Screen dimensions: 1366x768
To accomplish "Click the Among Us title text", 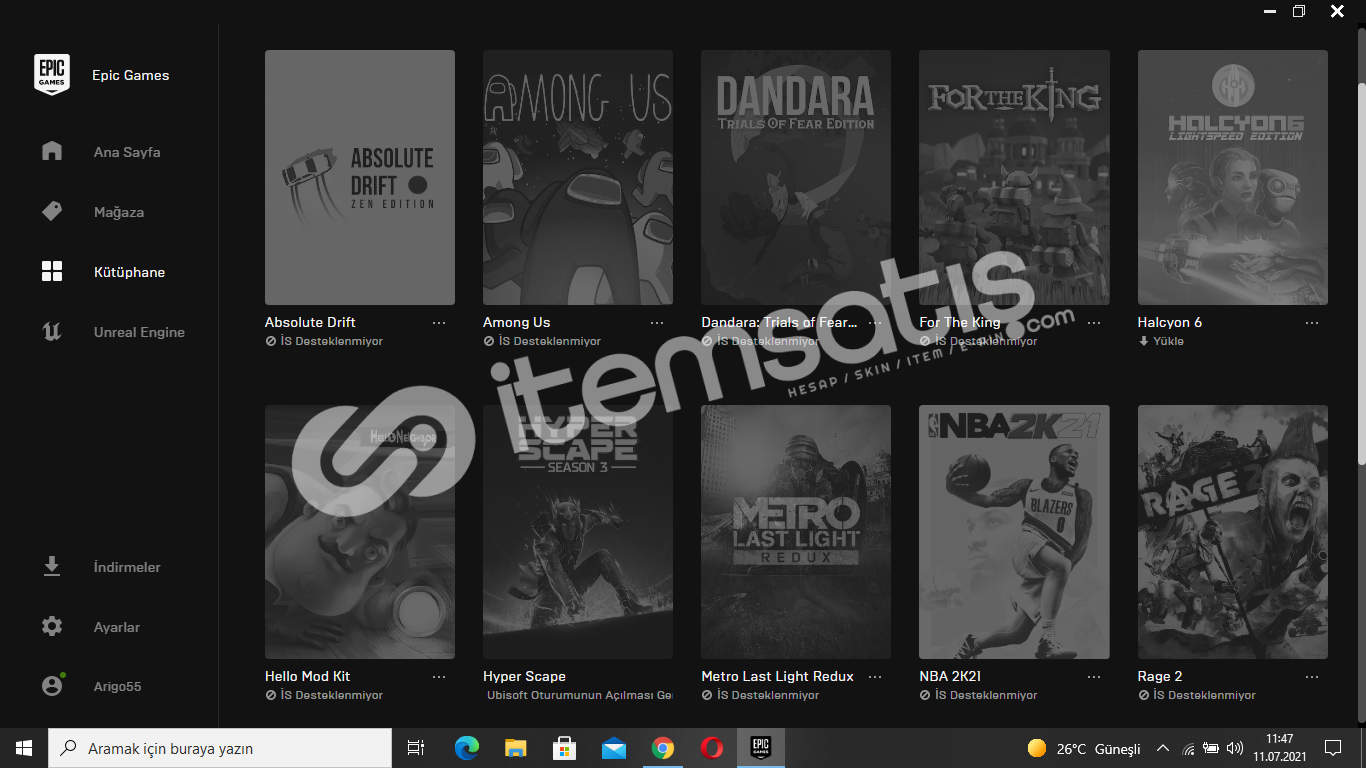I will click(516, 322).
